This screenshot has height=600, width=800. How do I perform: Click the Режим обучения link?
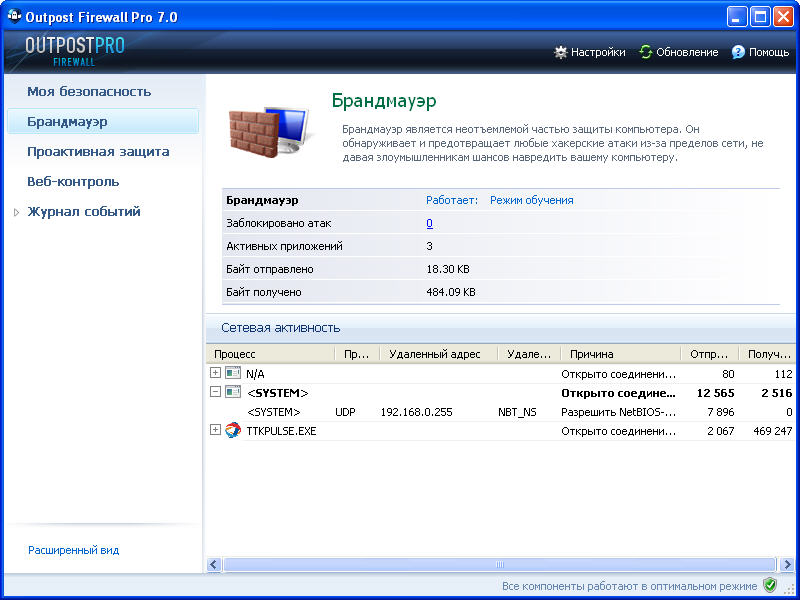(532, 201)
